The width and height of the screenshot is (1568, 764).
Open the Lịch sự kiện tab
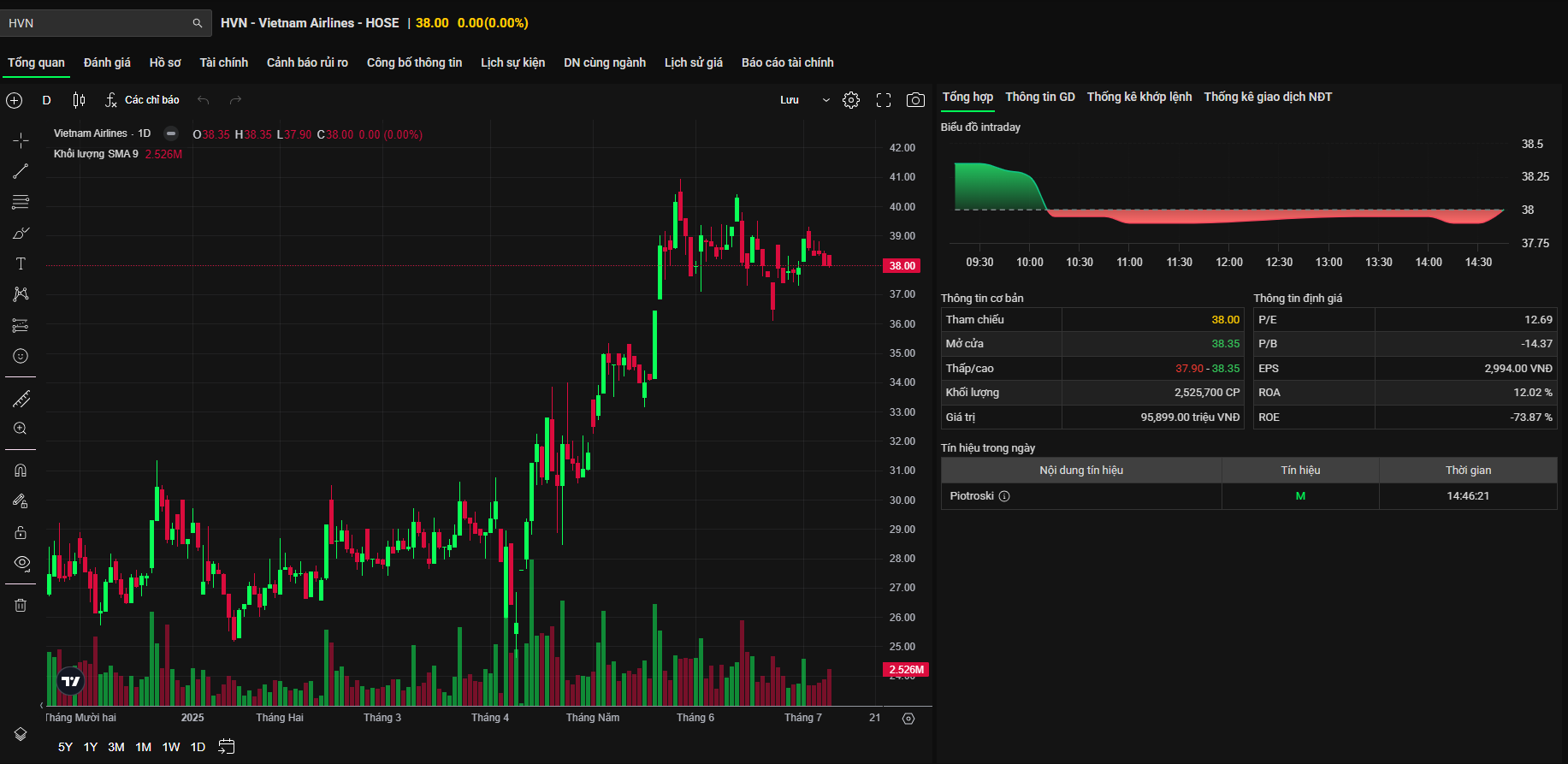pos(512,62)
